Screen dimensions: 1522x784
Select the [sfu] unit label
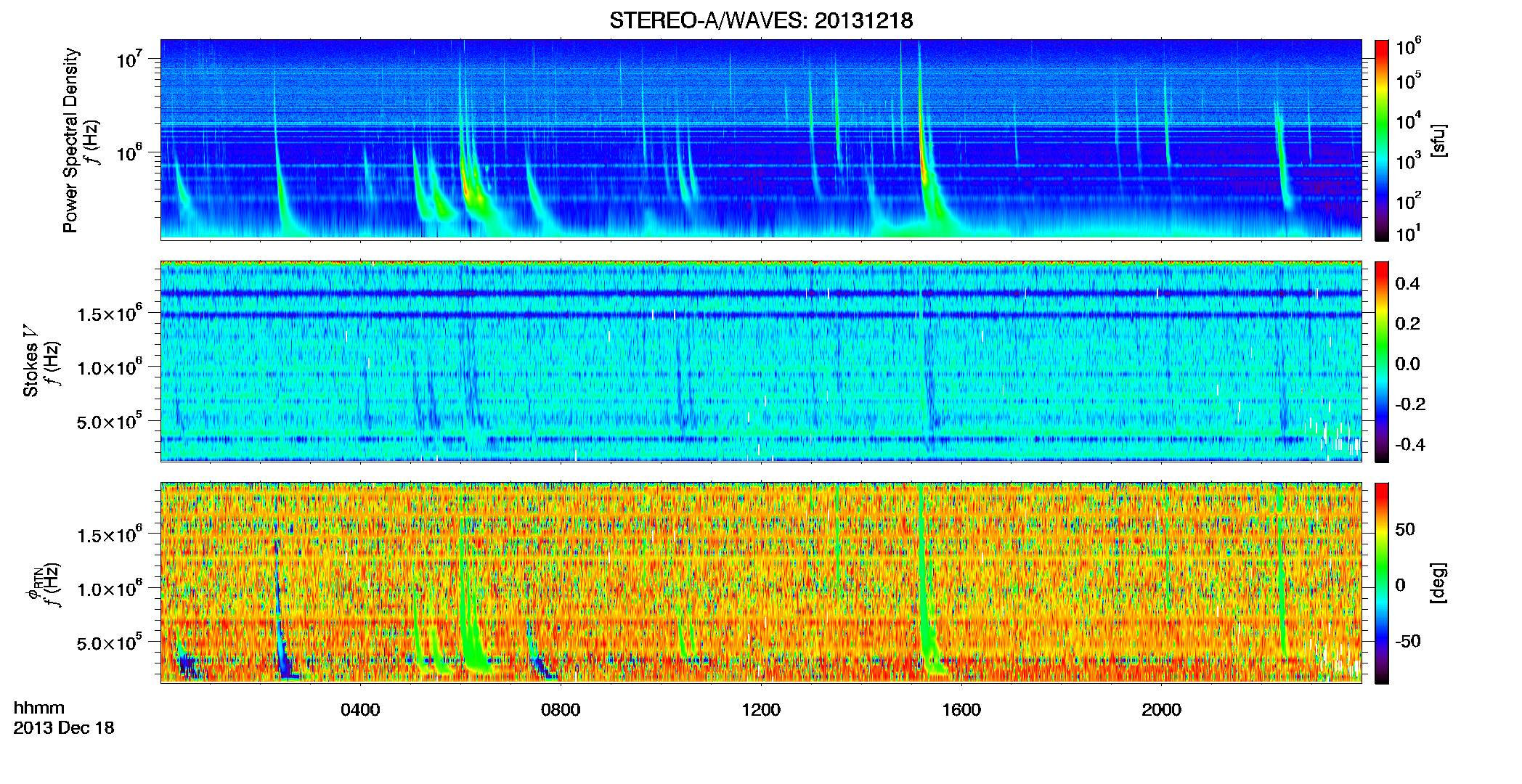(1438, 141)
